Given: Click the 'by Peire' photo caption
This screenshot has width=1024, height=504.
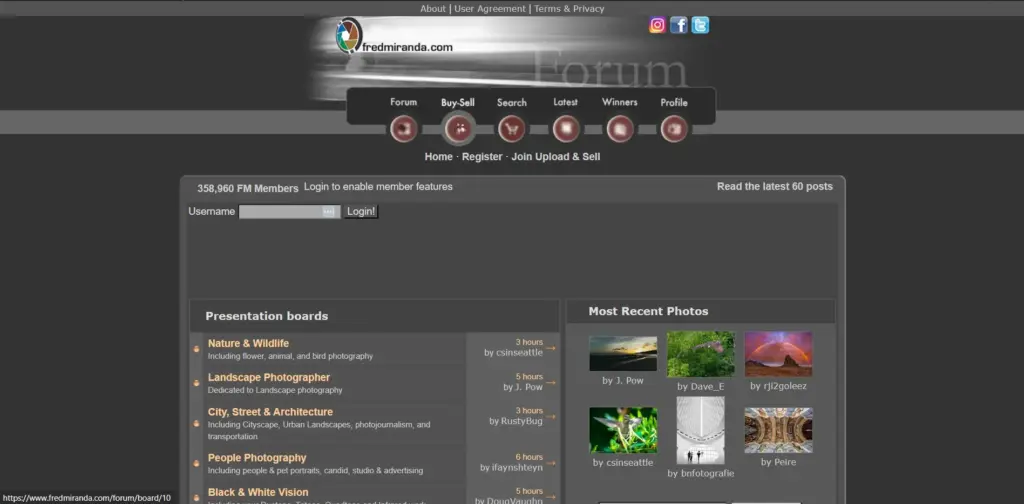Looking at the screenshot, I should pos(778,462).
